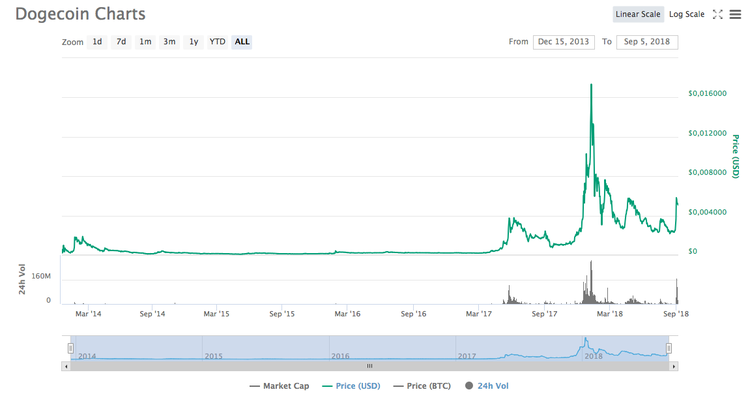
Task: Click the 2014 label in navigator
Action: [87, 356]
